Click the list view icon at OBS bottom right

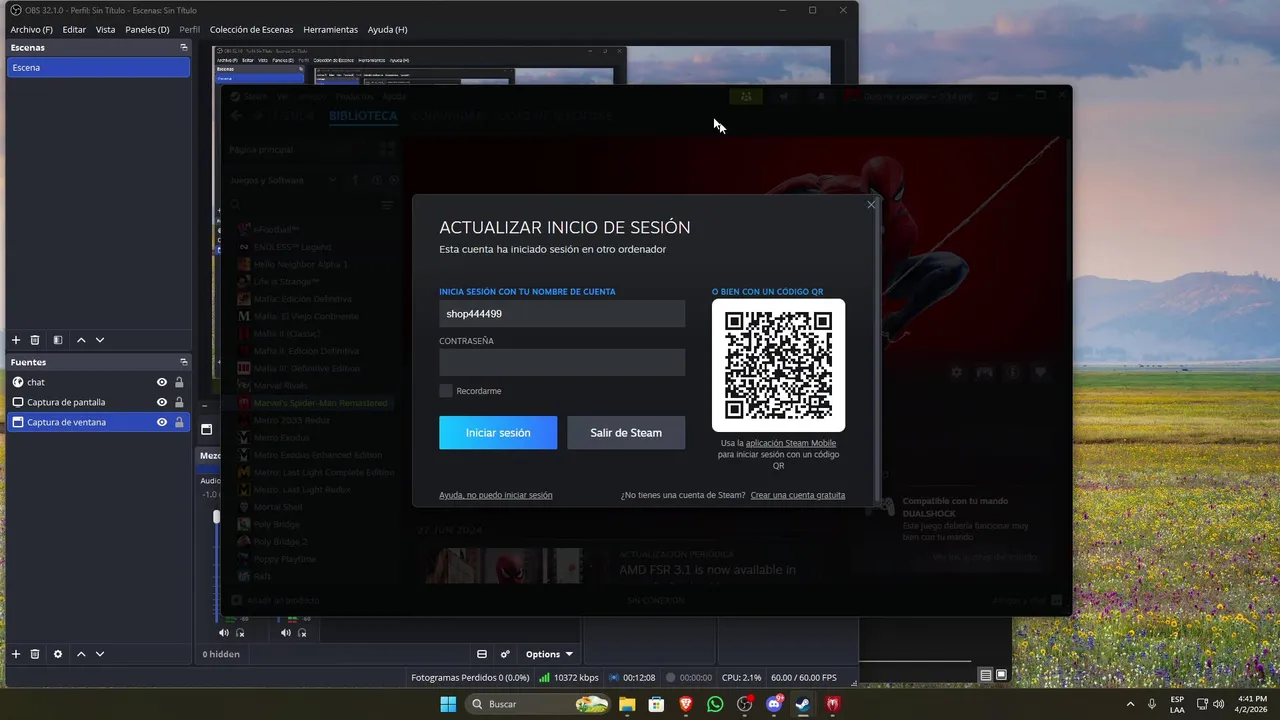click(986, 675)
